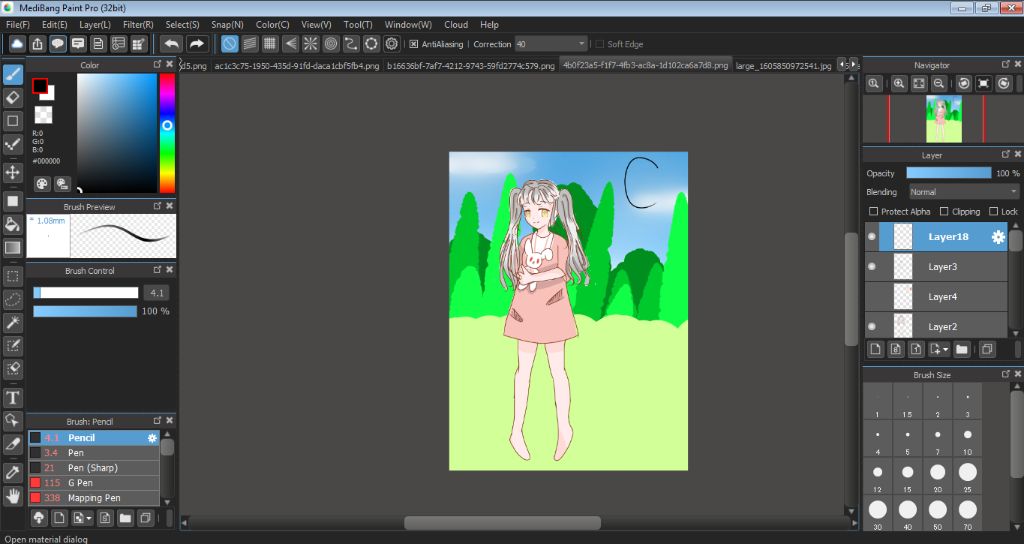This screenshot has width=1024, height=544.
Task: Click the Undo arrow in toolbar
Action: click(x=171, y=44)
